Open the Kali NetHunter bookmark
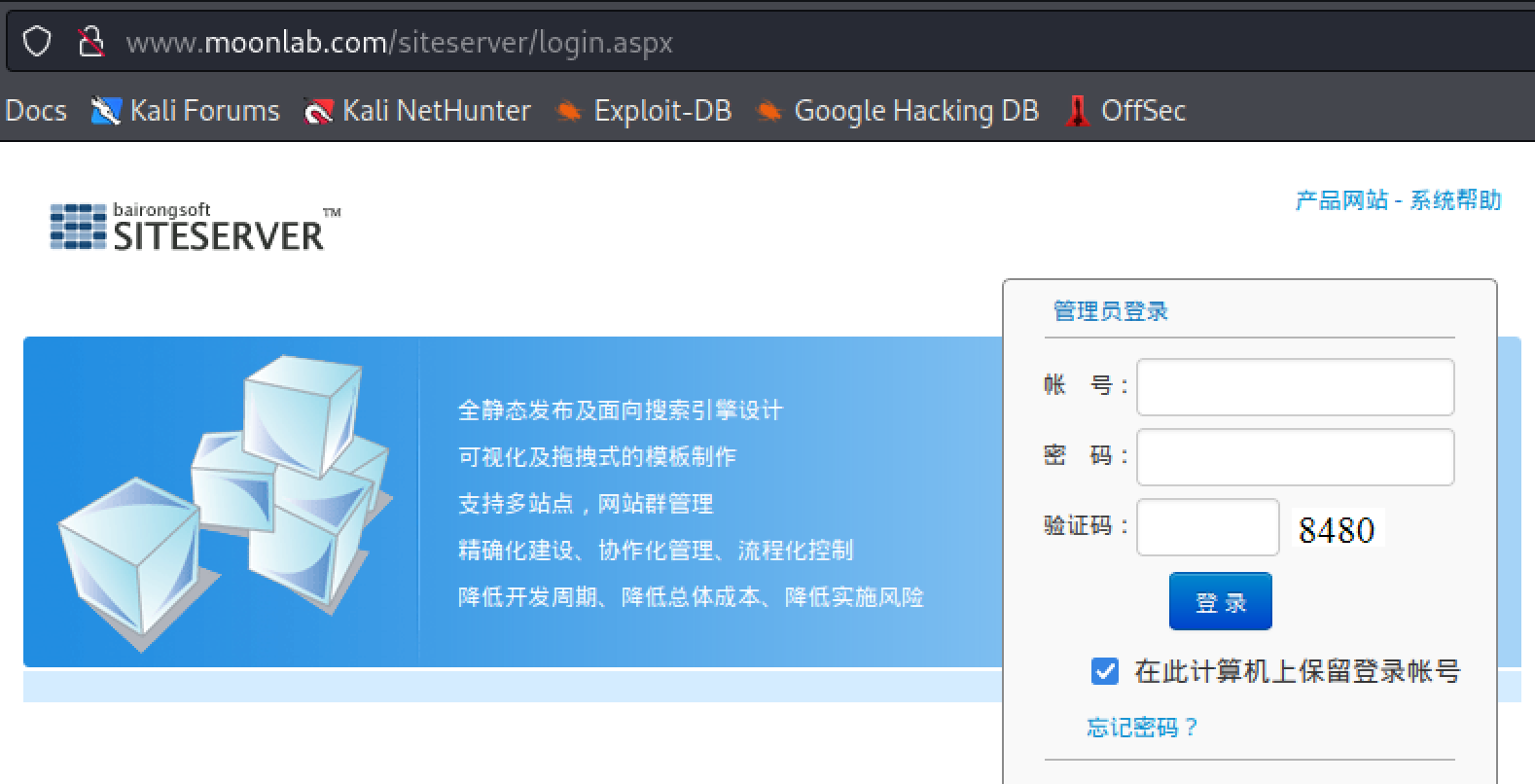The image size is (1535, 784). [x=417, y=111]
